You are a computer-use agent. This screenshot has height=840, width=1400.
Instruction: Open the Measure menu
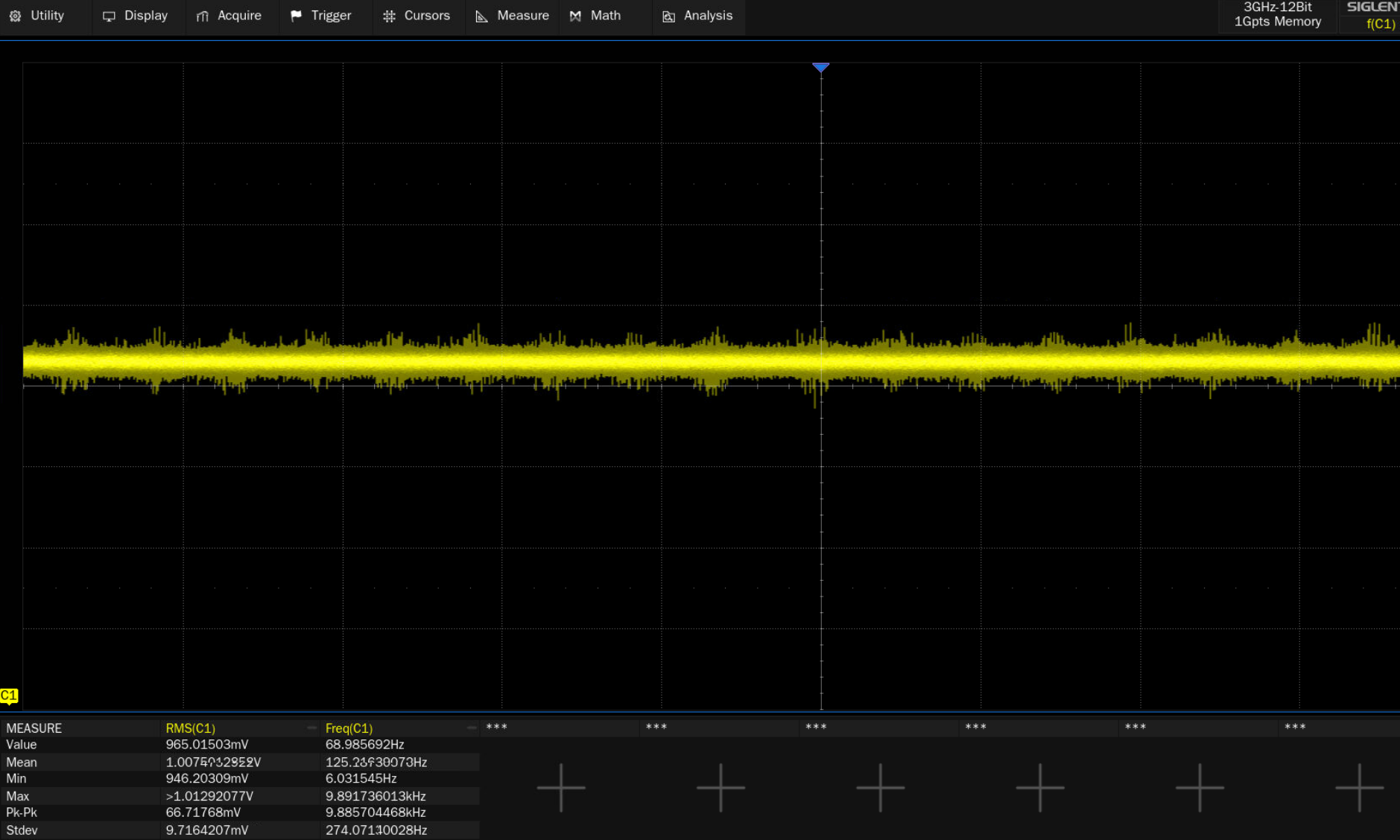(x=513, y=16)
